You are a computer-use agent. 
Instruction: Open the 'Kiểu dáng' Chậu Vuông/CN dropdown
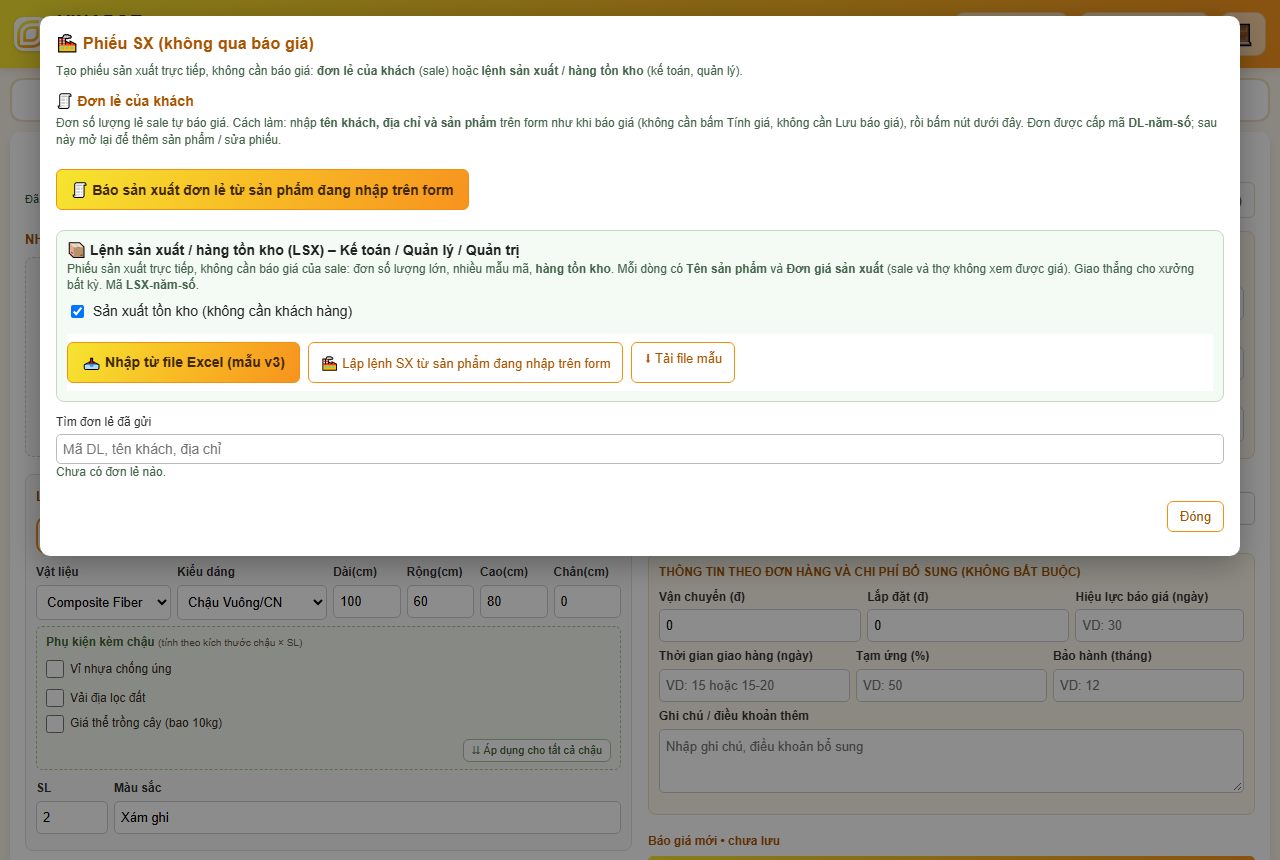click(252, 602)
